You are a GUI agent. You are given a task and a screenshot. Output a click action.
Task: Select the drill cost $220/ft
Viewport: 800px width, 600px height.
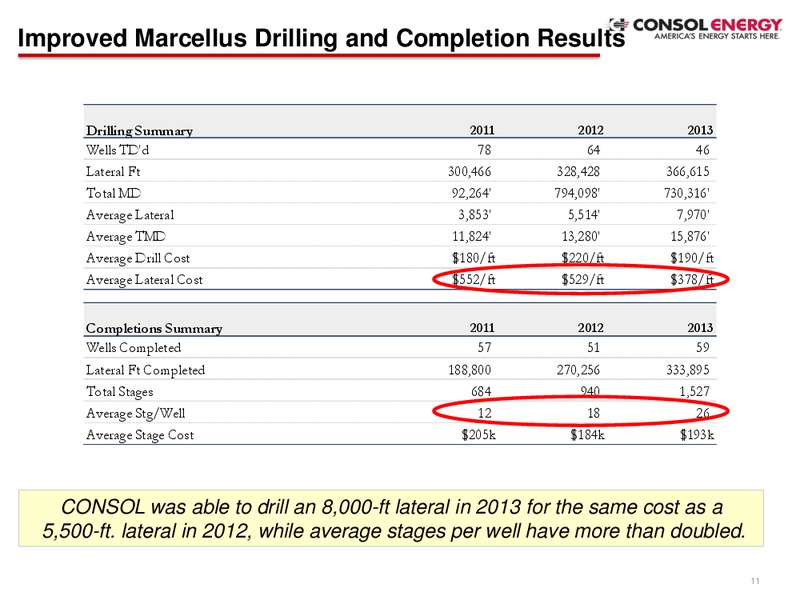(x=583, y=258)
